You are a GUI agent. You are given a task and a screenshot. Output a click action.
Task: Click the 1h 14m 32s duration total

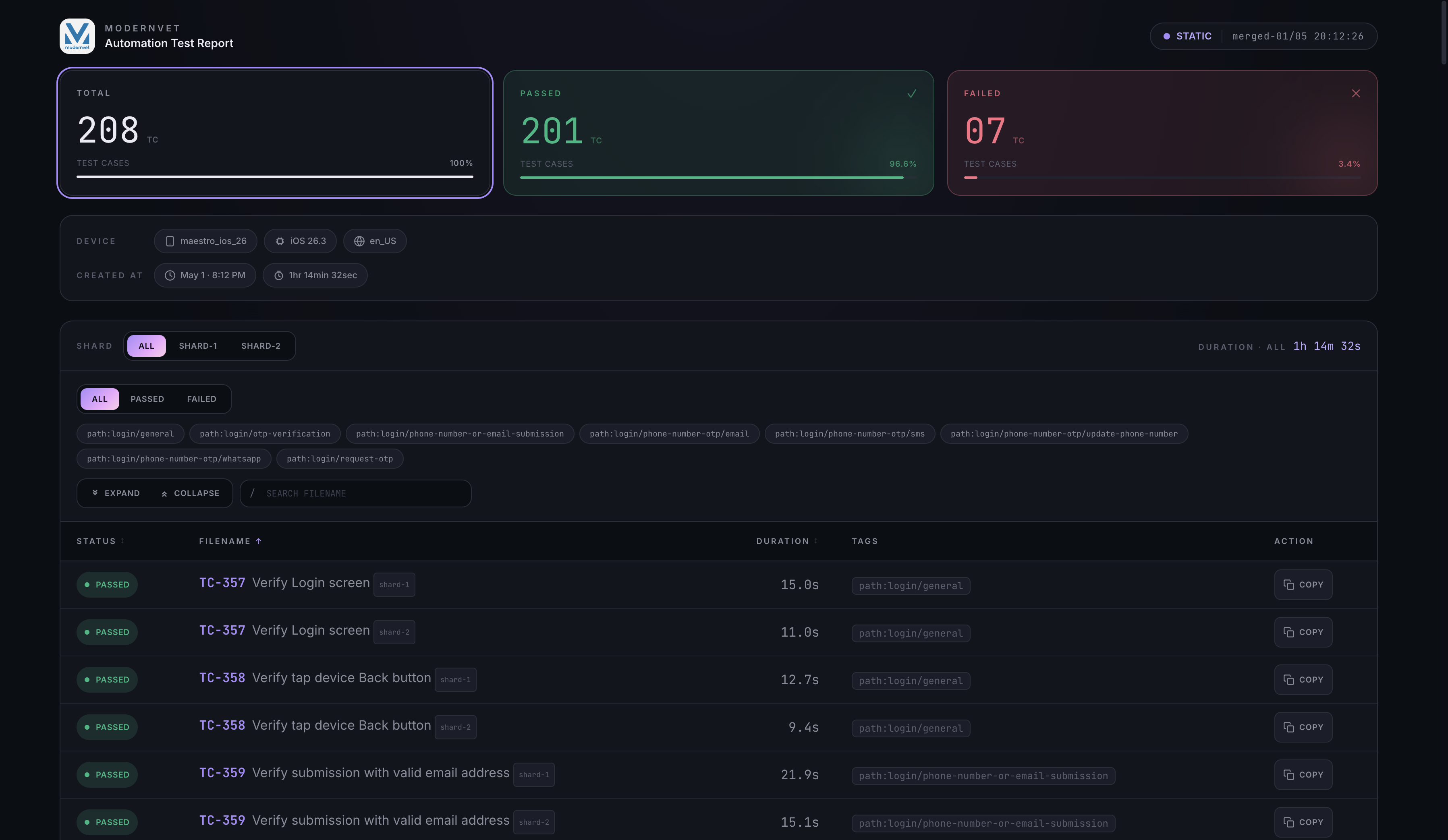point(1327,346)
